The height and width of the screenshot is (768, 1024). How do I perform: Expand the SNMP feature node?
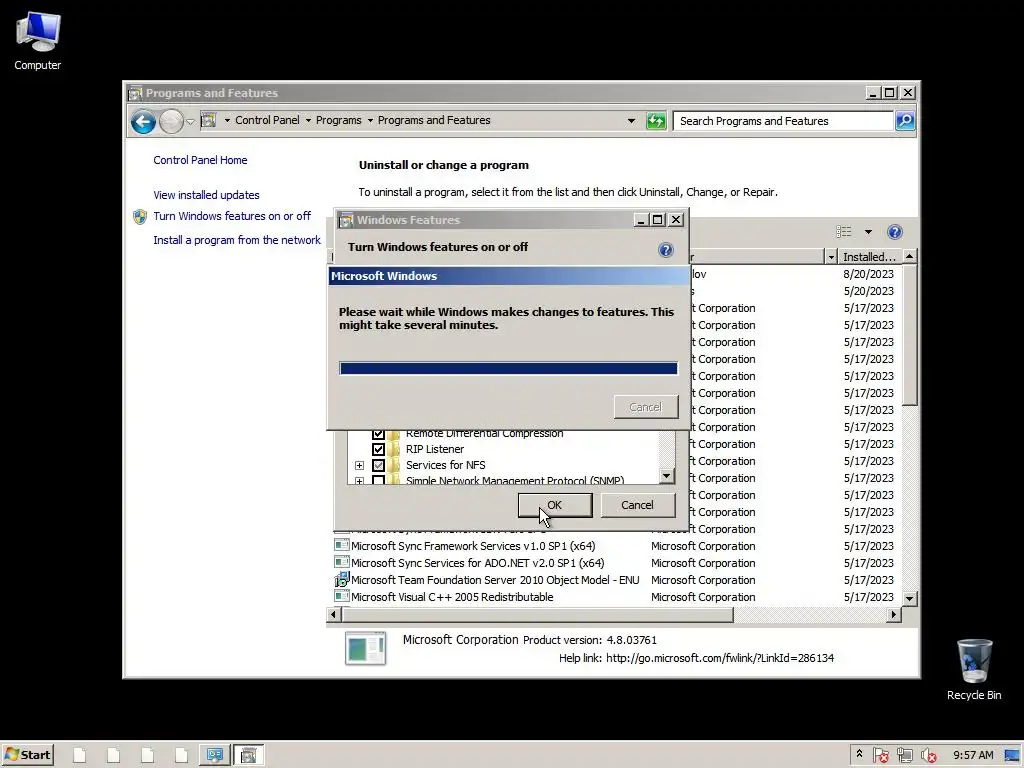click(x=359, y=481)
